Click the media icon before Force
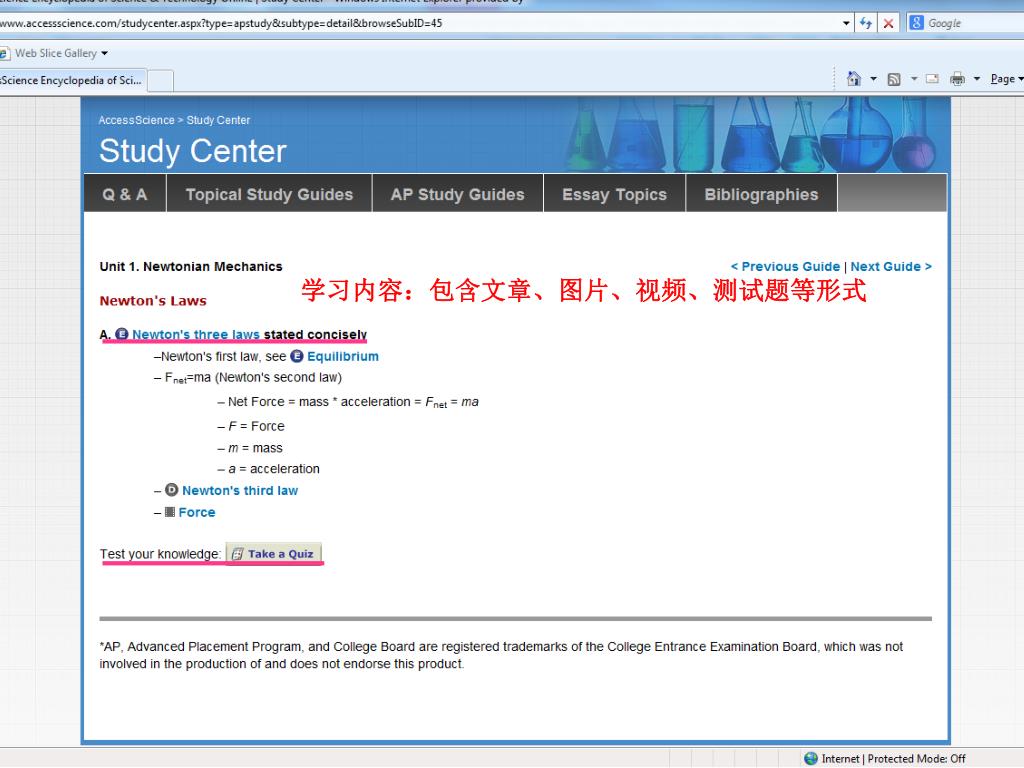The image size is (1024, 768). [170, 512]
